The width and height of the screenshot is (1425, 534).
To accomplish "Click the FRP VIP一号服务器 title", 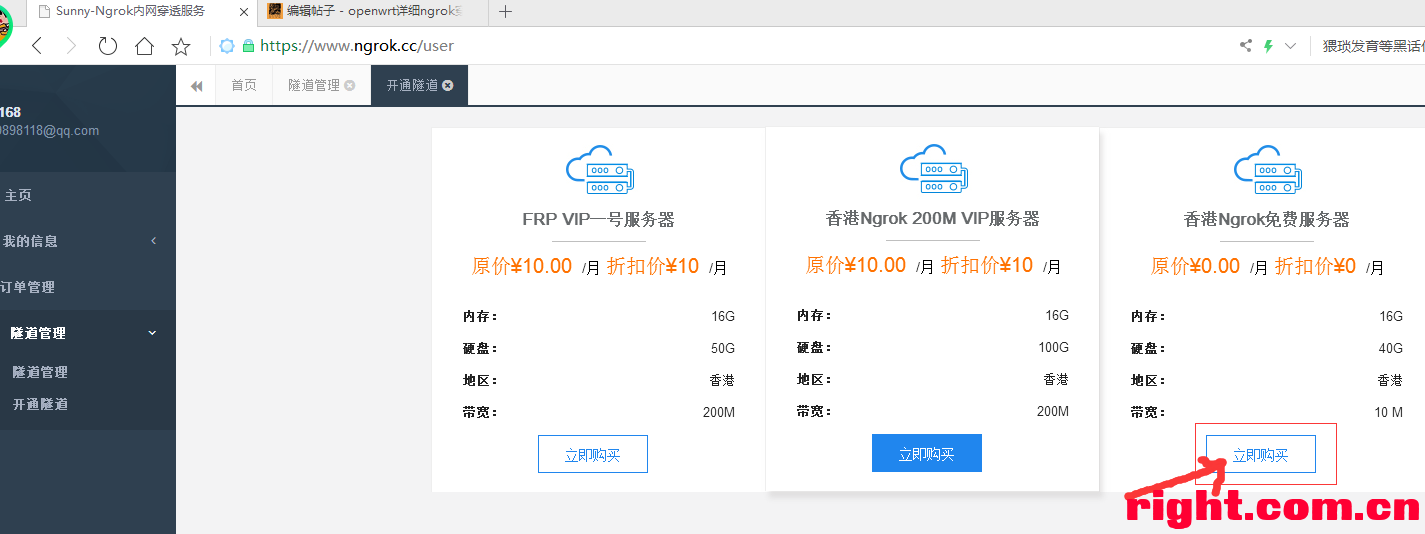I will point(599,220).
